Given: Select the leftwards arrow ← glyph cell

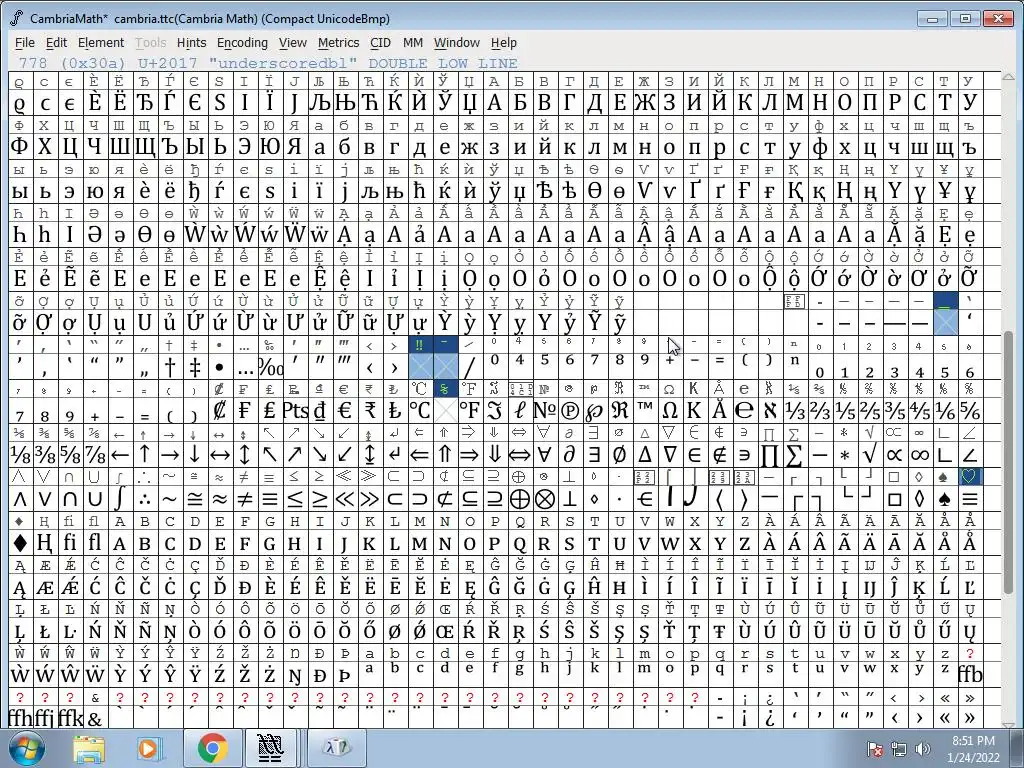Looking at the screenshot, I should pos(120,455).
